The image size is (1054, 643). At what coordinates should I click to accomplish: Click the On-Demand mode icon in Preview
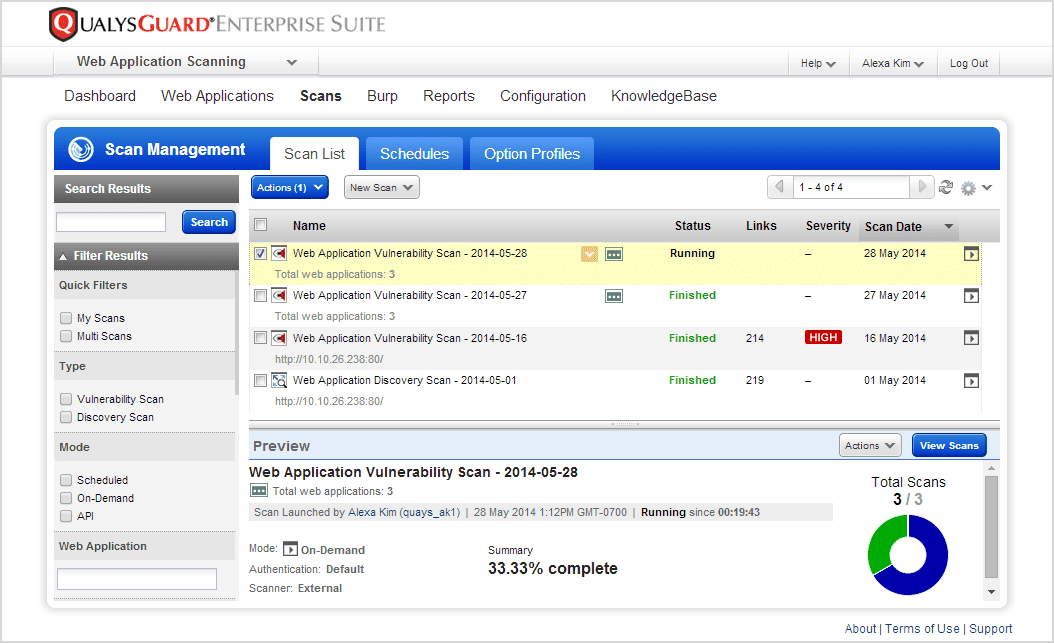click(290, 549)
